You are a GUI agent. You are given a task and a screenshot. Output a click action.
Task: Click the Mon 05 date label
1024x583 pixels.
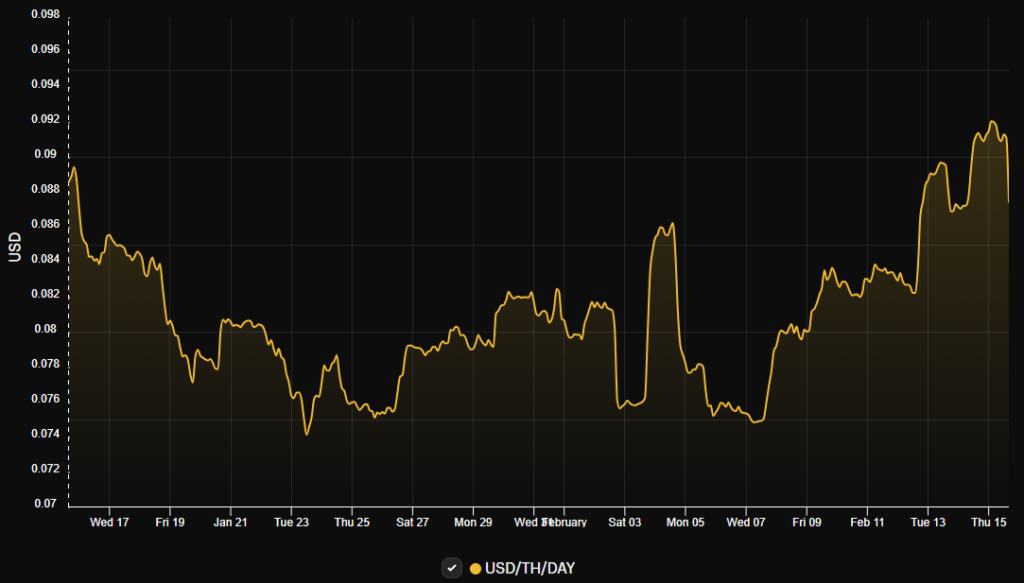tap(684, 521)
